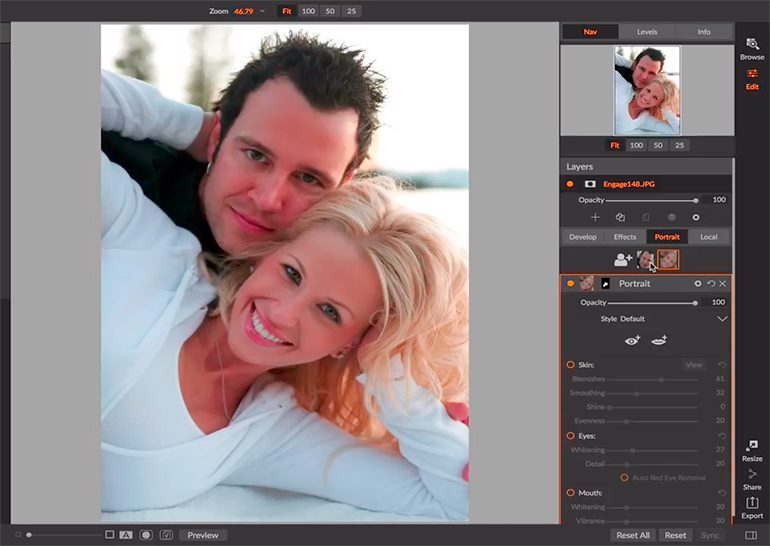
Task: Click the Export icon
Action: 752,505
